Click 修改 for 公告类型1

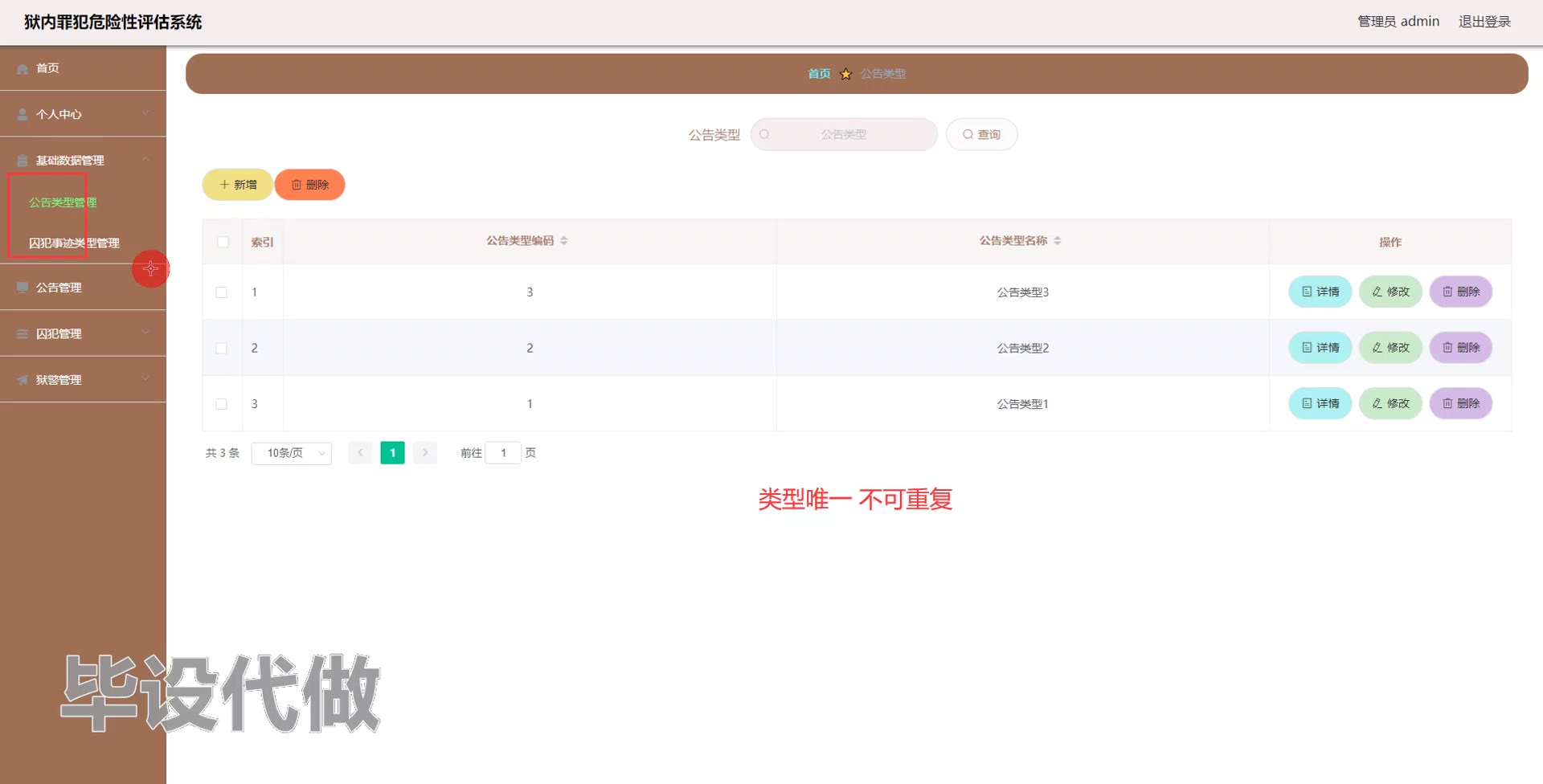1391,403
